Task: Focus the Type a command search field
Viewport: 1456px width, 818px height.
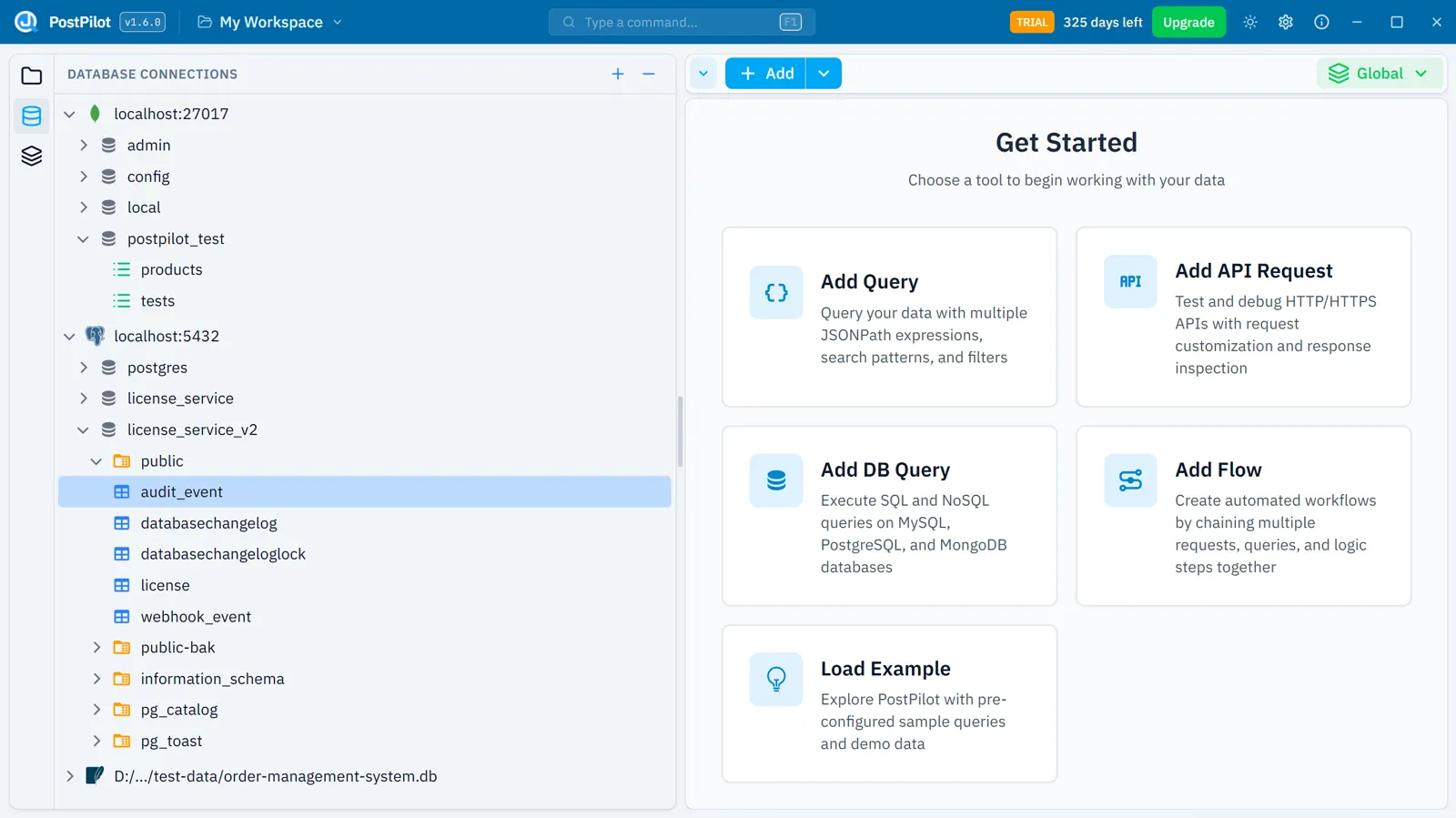Action: [x=682, y=22]
